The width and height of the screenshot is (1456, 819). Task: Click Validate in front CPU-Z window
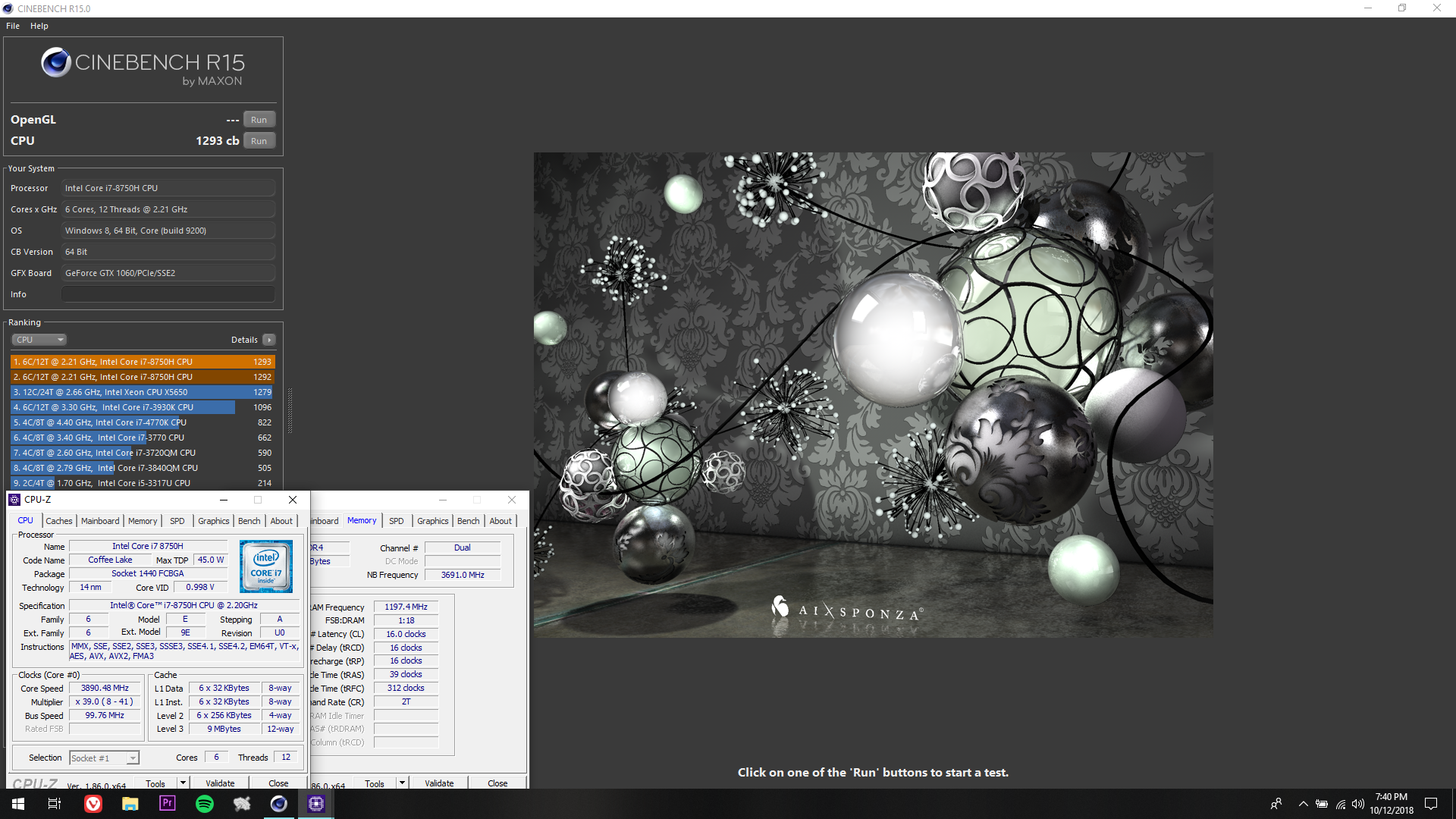(x=220, y=783)
